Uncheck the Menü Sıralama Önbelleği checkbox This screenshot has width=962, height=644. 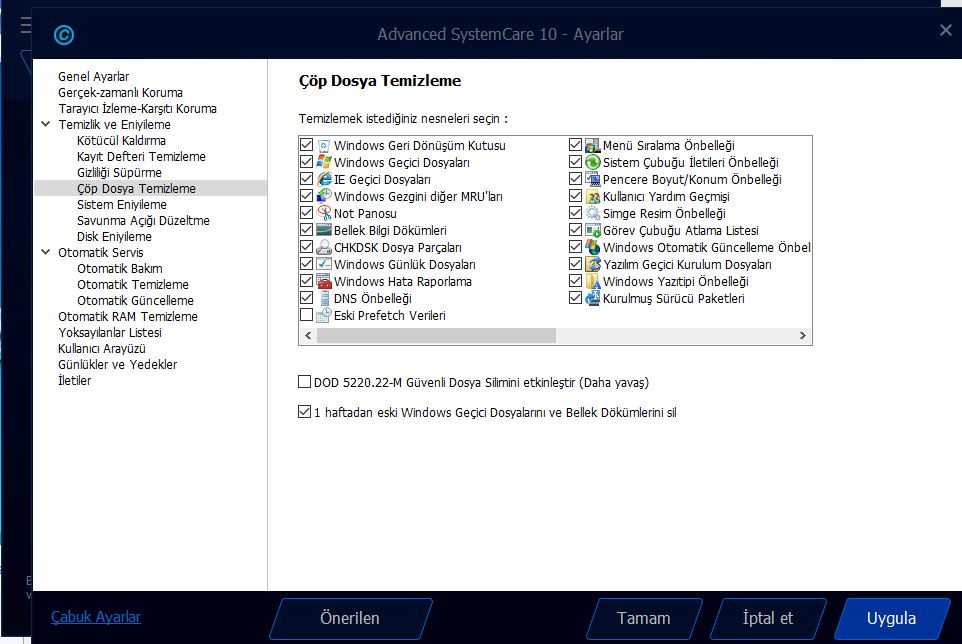pyautogui.click(x=575, y=145)
